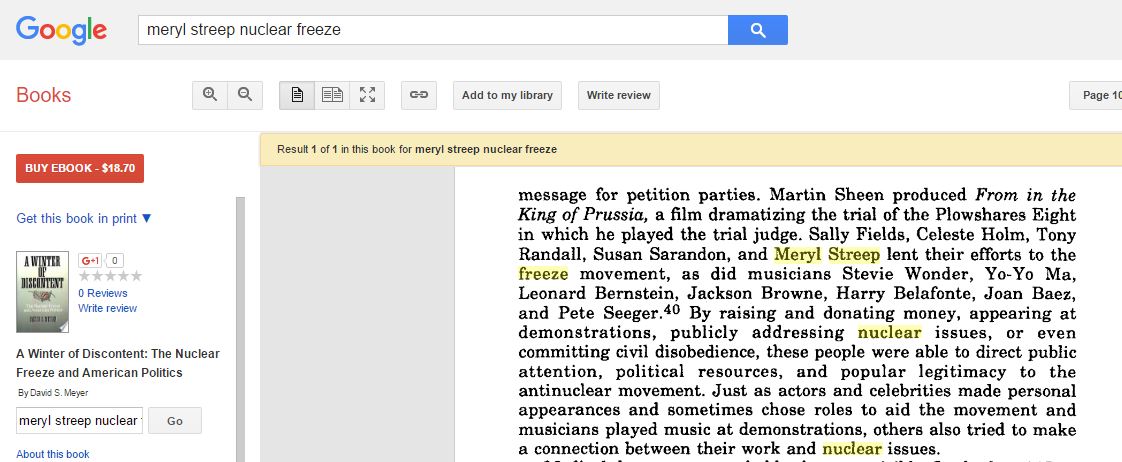Click the search-in-book input field
Viewport: 1122px width, 462px height.
pos(79,421)
